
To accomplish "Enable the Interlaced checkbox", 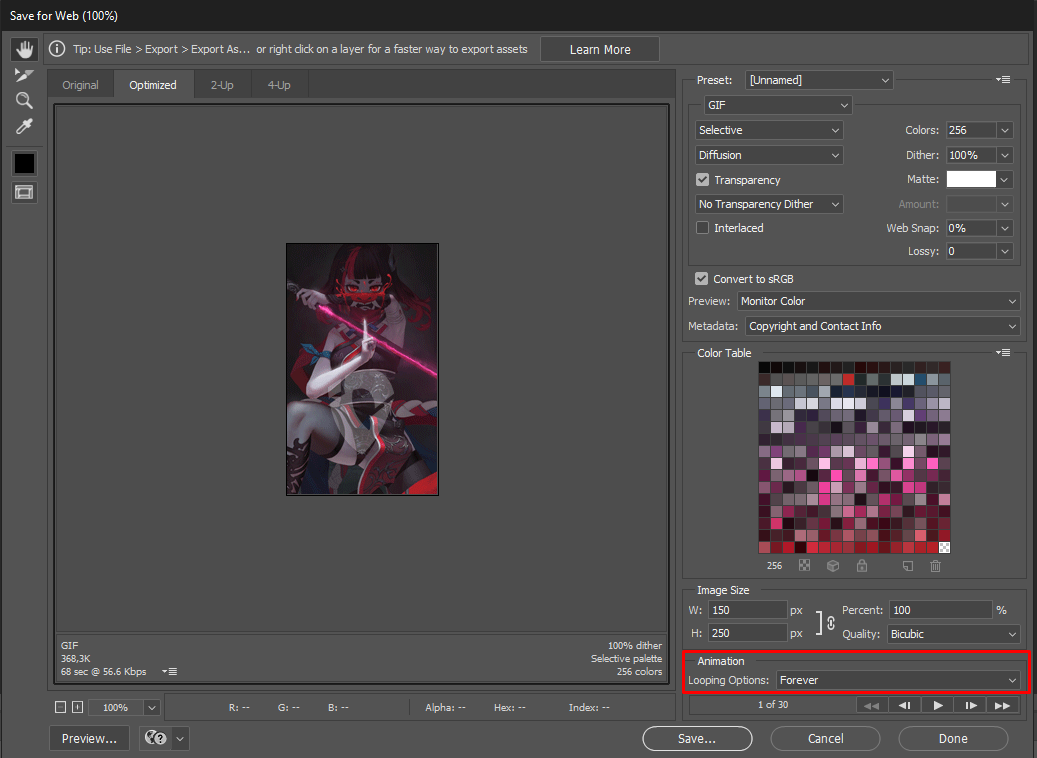I will 702,228.
